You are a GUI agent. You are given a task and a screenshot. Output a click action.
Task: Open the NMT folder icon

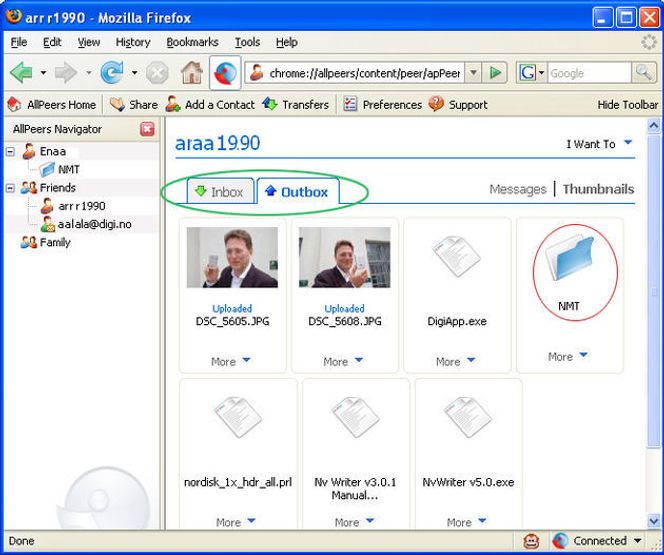pyautogui.click(x=570, y=258)
